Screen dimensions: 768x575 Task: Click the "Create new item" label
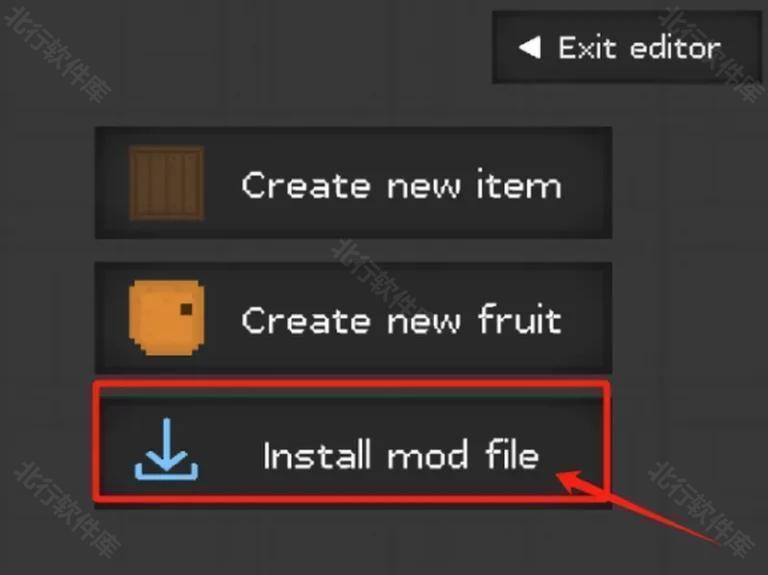(402, 185)
